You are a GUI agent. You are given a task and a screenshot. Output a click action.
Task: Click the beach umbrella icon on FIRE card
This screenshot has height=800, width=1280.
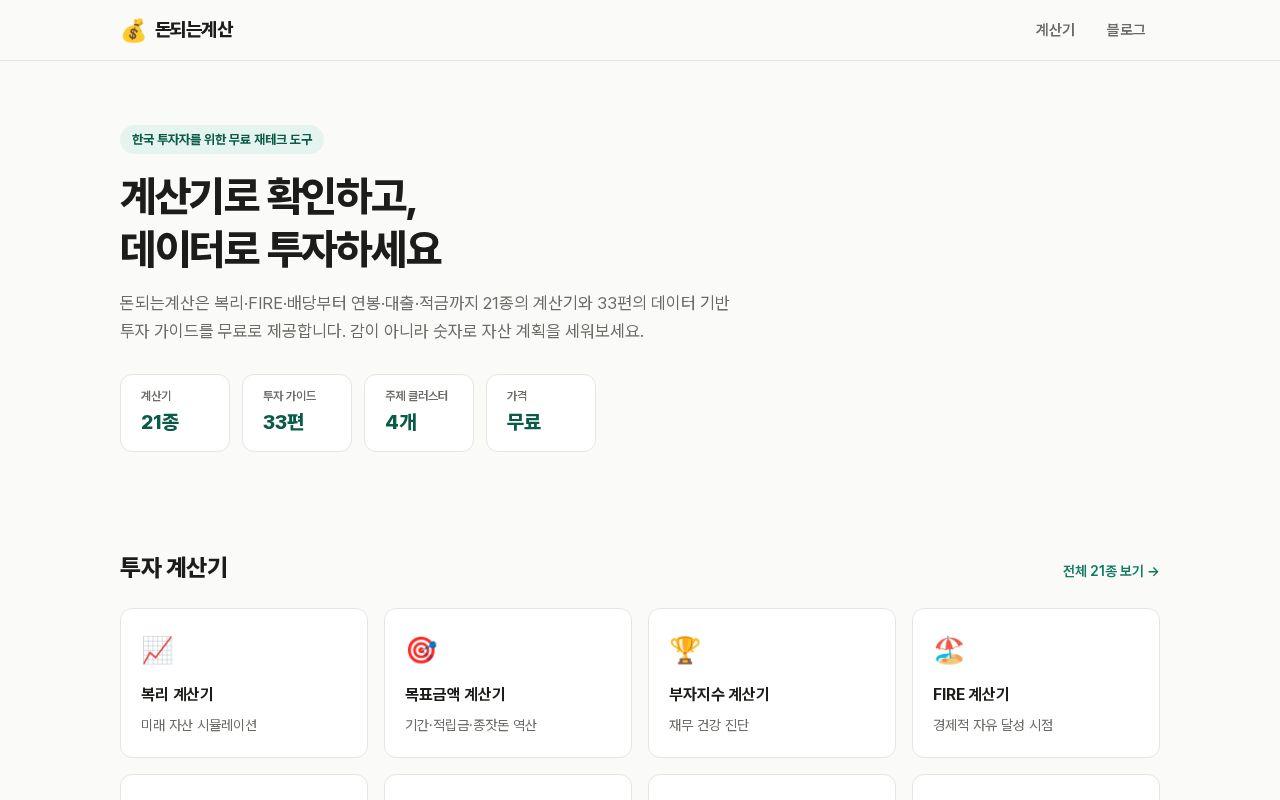(949, 650)
